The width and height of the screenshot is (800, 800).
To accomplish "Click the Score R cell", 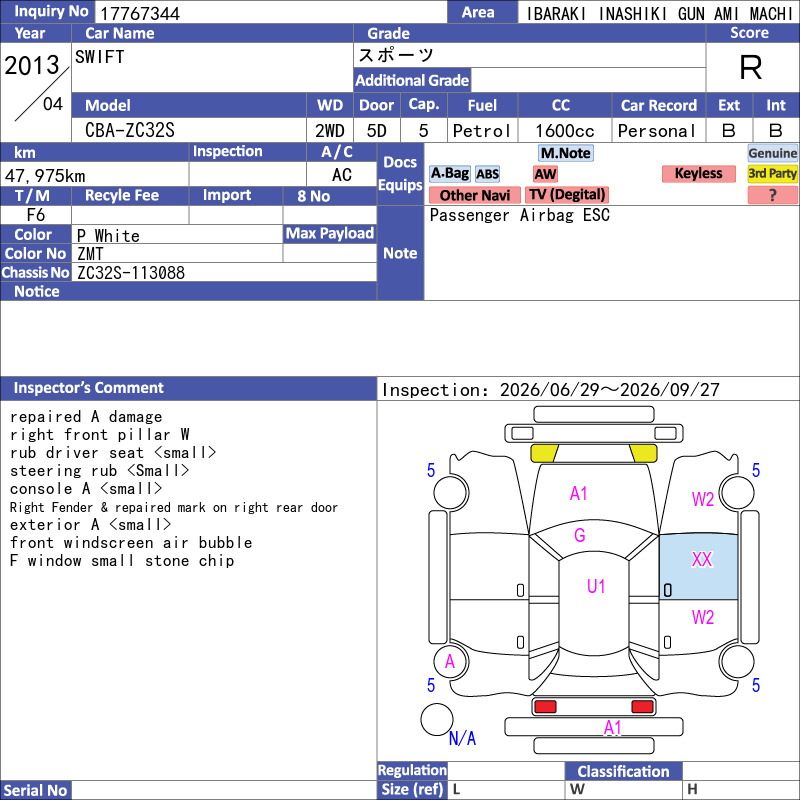I will tap(752, 68).
